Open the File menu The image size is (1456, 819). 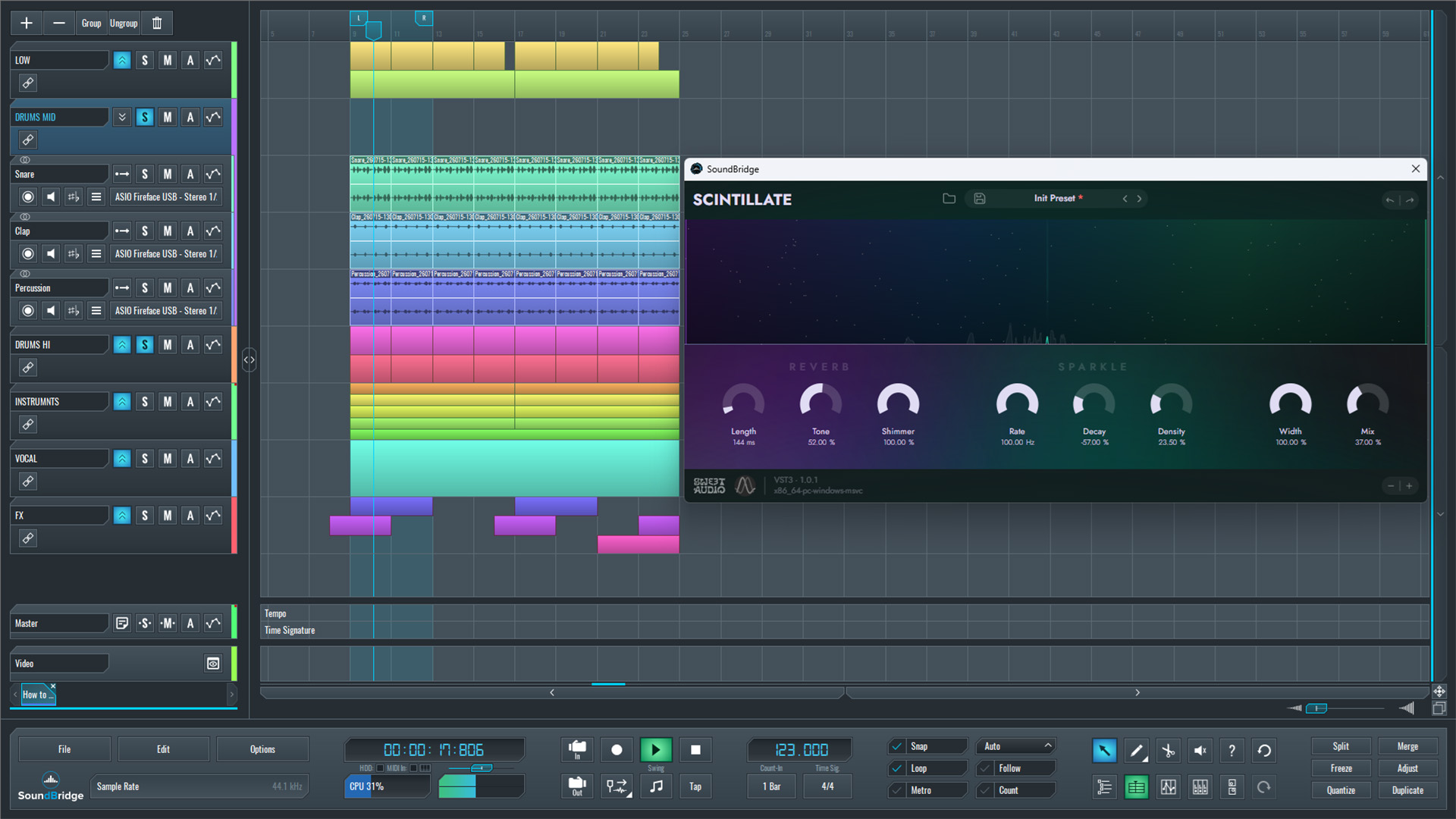(x=64, y=749)
